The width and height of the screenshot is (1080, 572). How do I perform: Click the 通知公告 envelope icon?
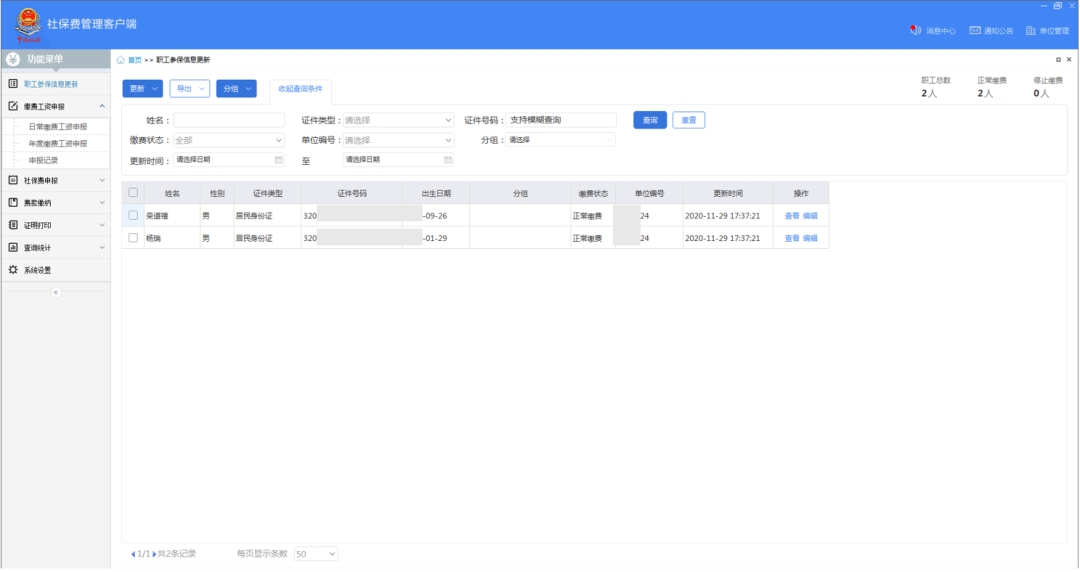[974, 31]
